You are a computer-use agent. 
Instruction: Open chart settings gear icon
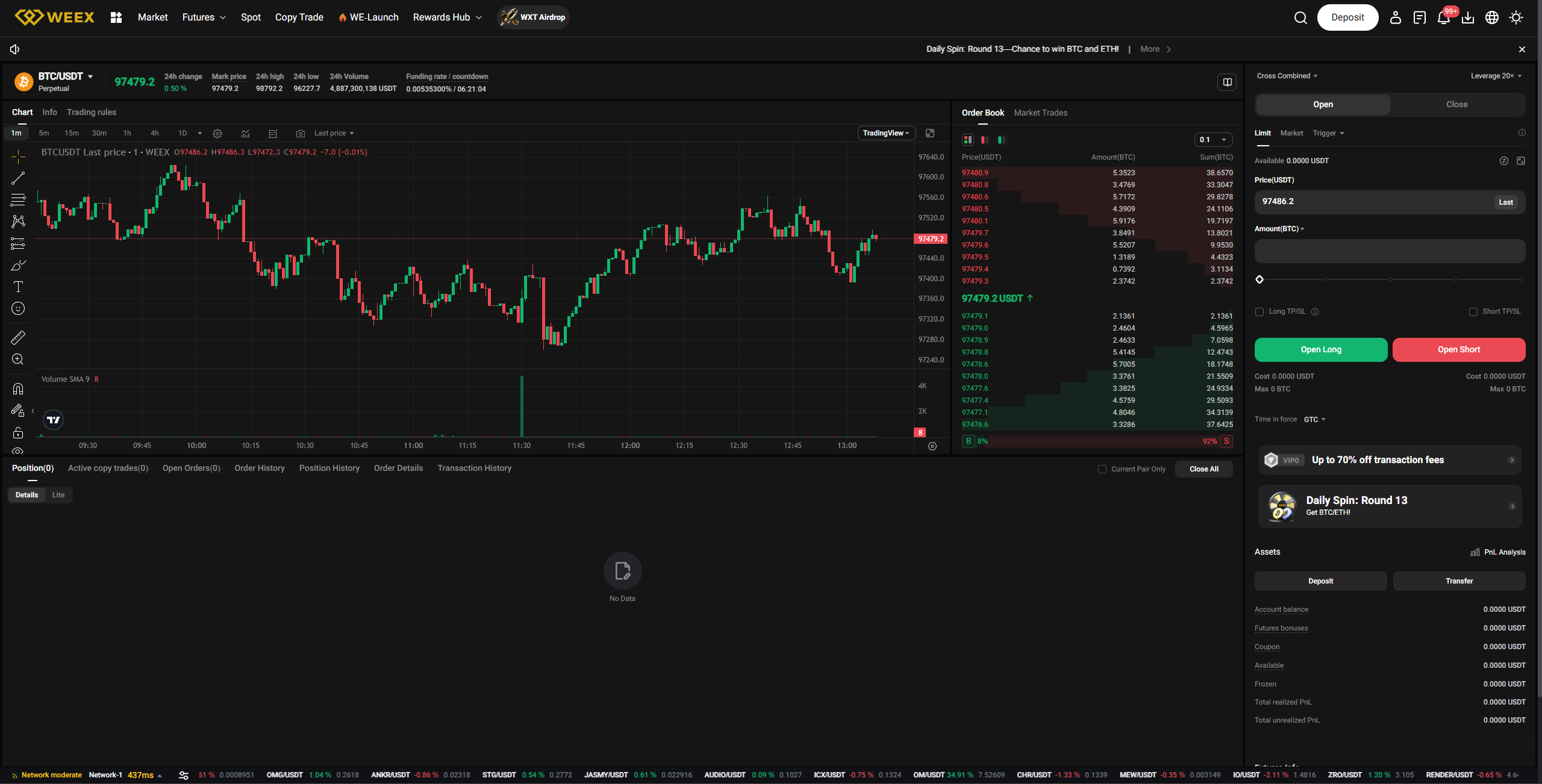(217, 134)
